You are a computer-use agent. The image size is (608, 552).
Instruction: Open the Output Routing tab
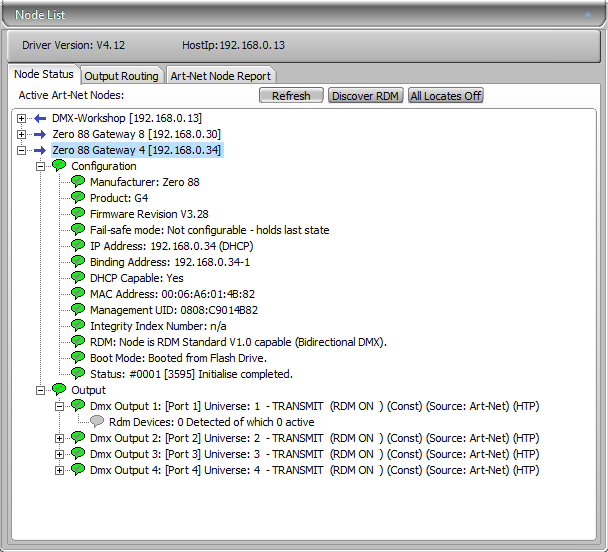(121, 76)
